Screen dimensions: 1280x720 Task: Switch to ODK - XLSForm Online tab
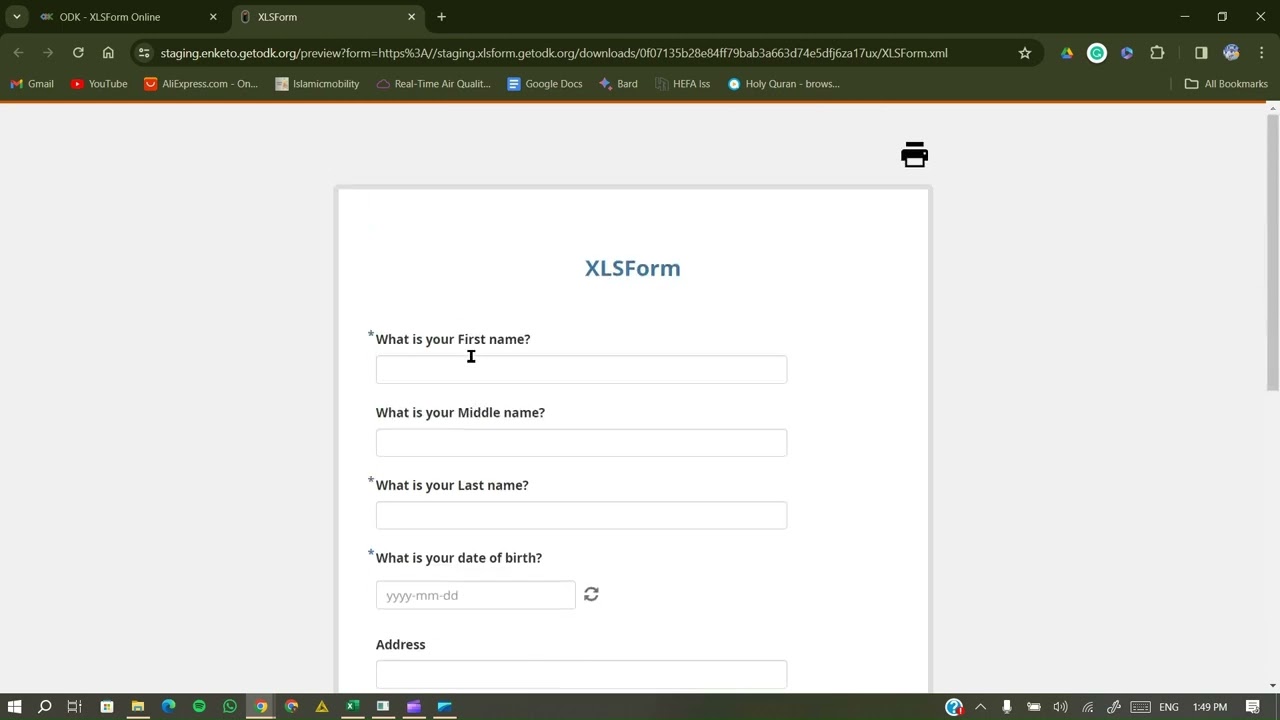pos(129,17)
